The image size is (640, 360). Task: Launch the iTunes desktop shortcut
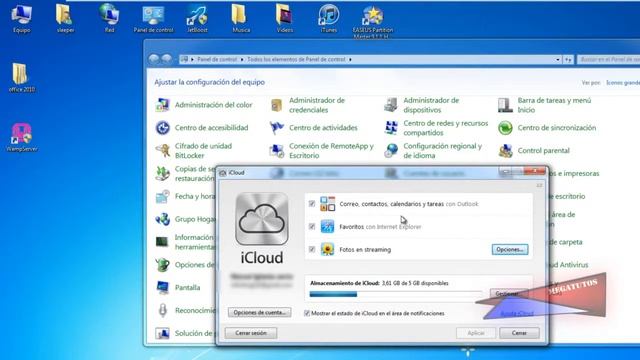329,18
